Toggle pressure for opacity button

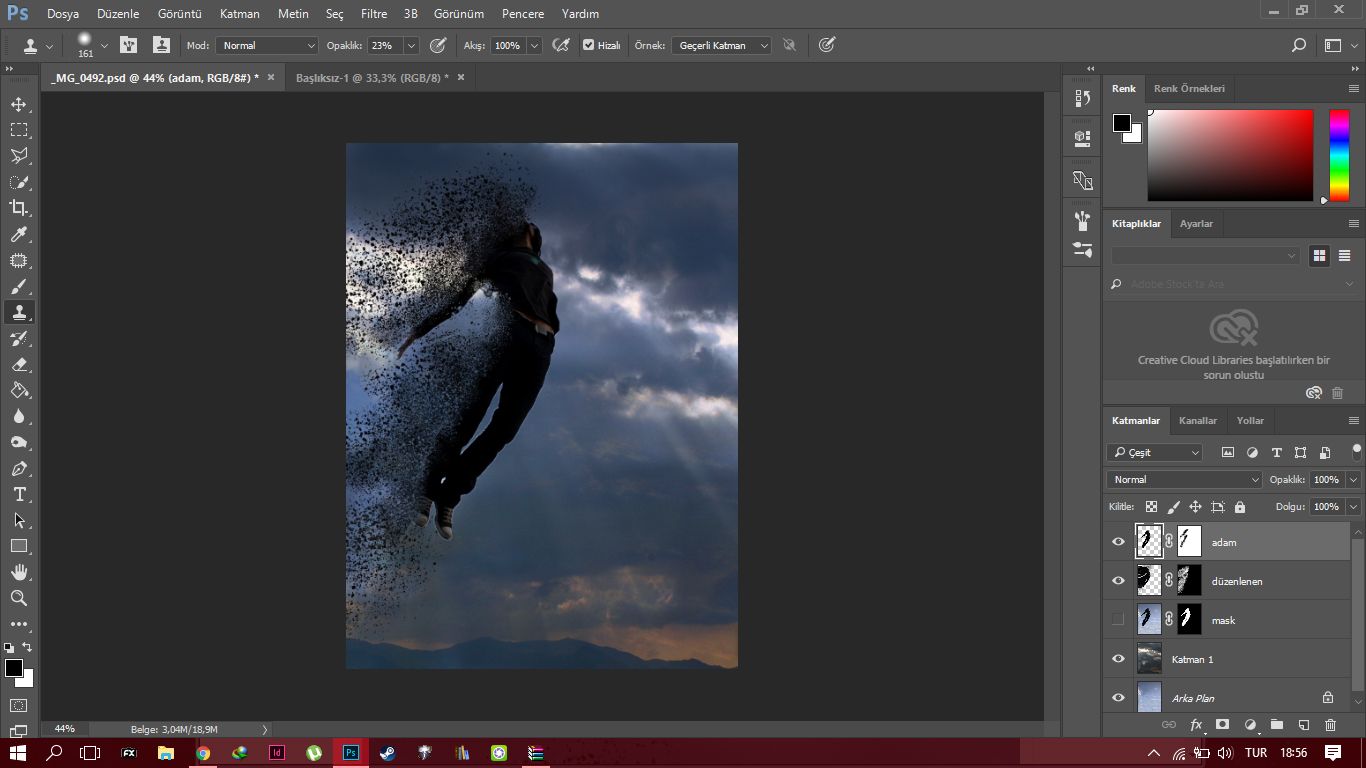click(x=437, y=45)
